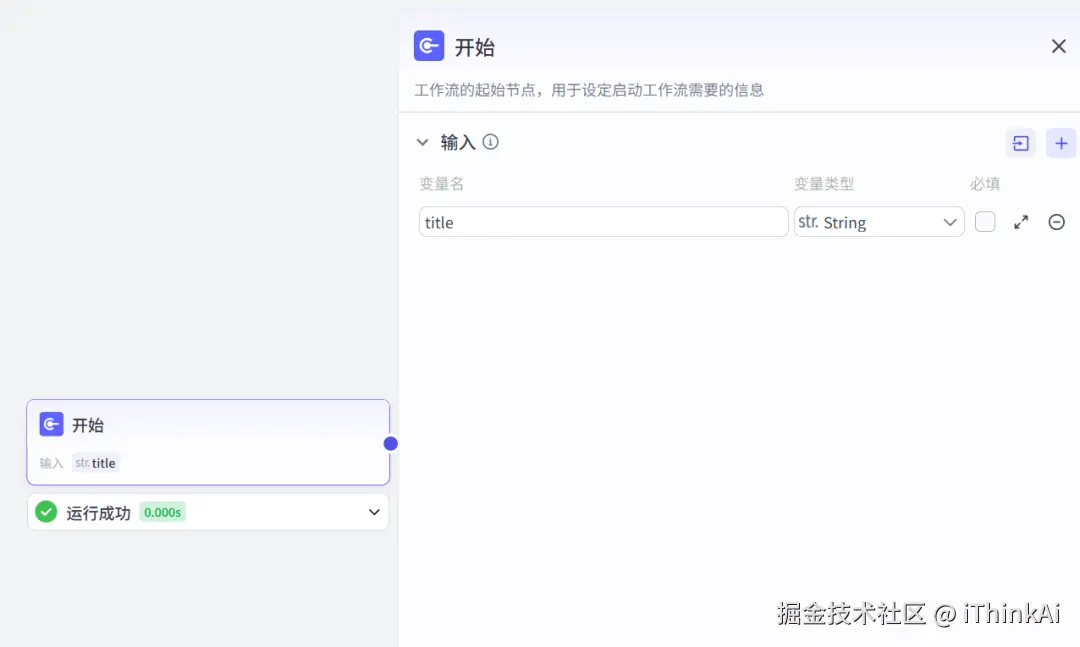The width and height of the screenshot is (1080, 647).
Task: Open the str. String variable type dropdown
Action: (x=878, y=222)
